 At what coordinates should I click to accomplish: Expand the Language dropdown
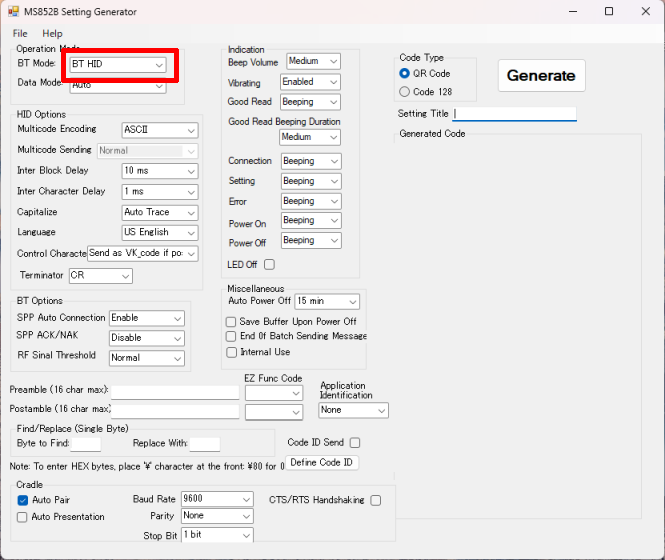click(x=159, y=232)
